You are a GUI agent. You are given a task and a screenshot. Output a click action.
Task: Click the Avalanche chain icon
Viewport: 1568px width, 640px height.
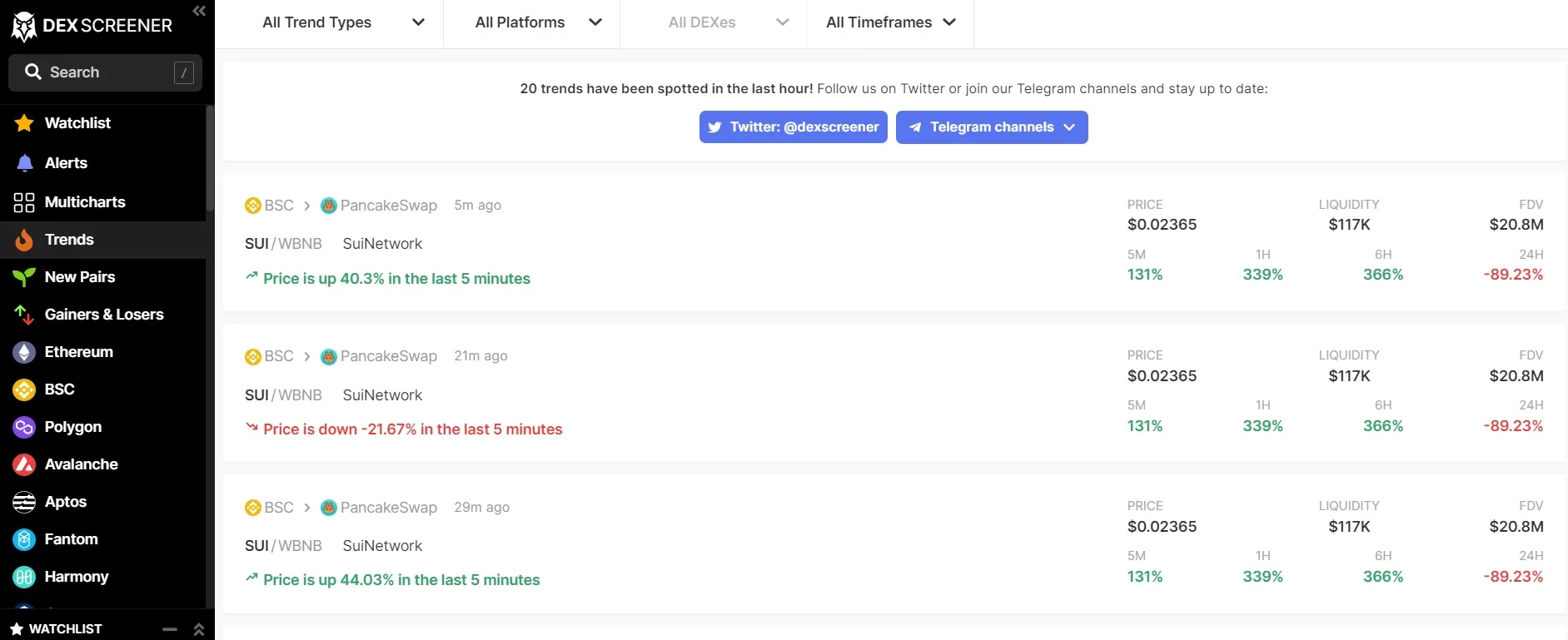click(24, 464)
